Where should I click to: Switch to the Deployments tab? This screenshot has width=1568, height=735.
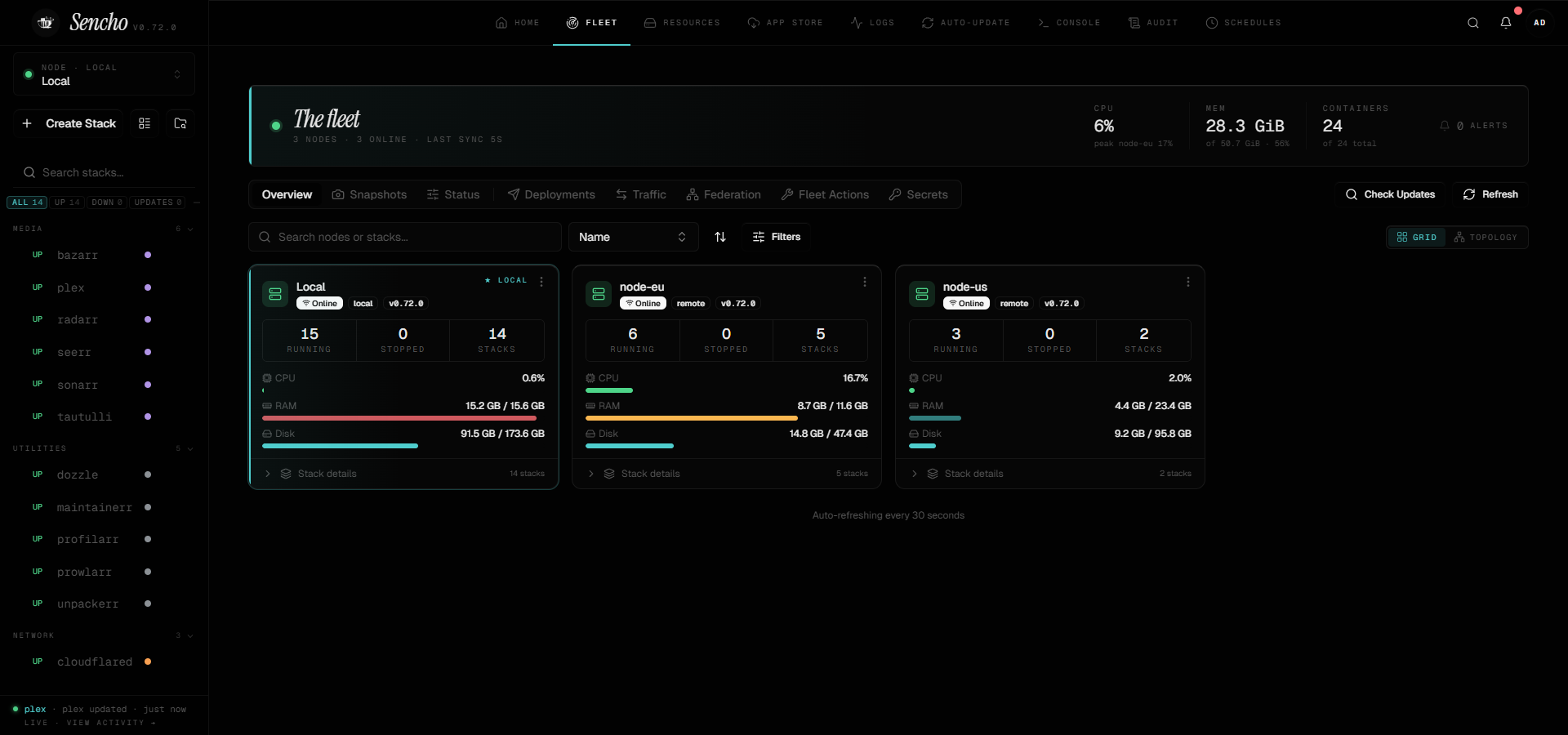click(x=551, y=194)
